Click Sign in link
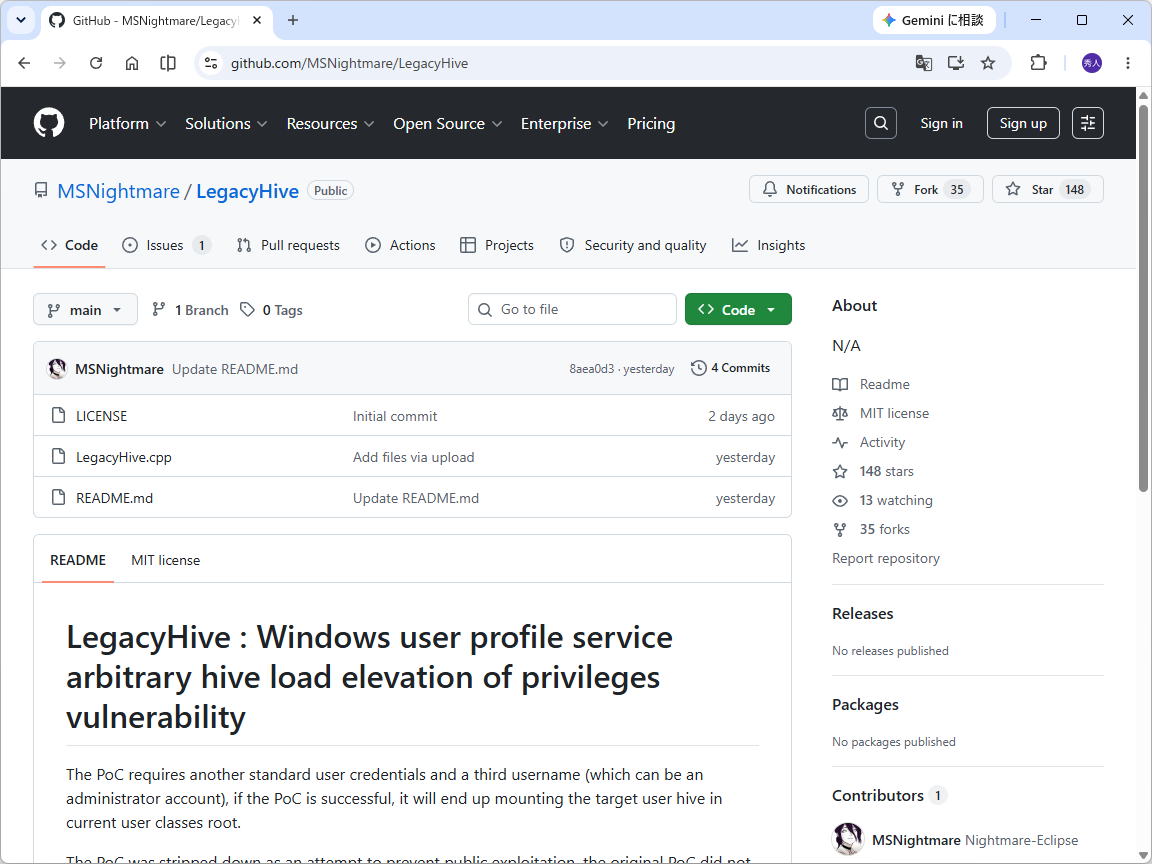This screenshot has width=1152, height=864. click(x=941, y=123)
